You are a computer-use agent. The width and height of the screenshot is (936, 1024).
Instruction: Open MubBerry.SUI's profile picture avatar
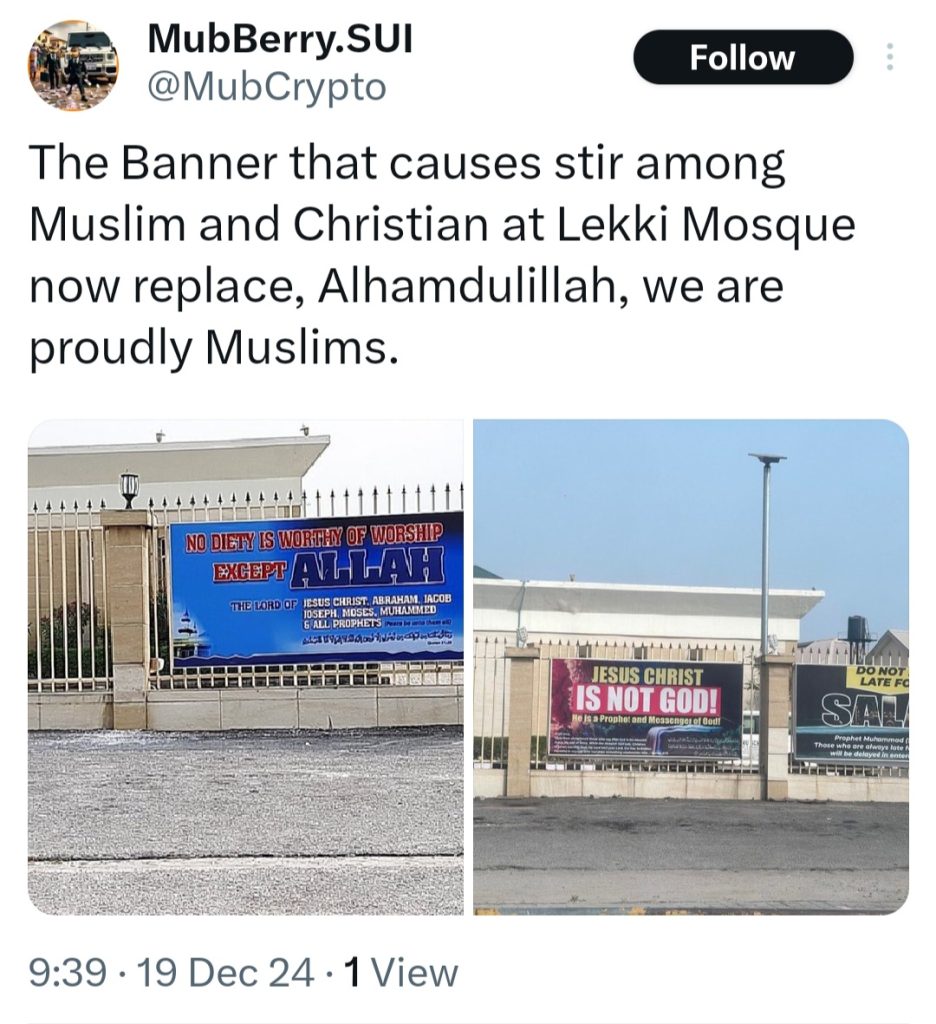[74, 64]
